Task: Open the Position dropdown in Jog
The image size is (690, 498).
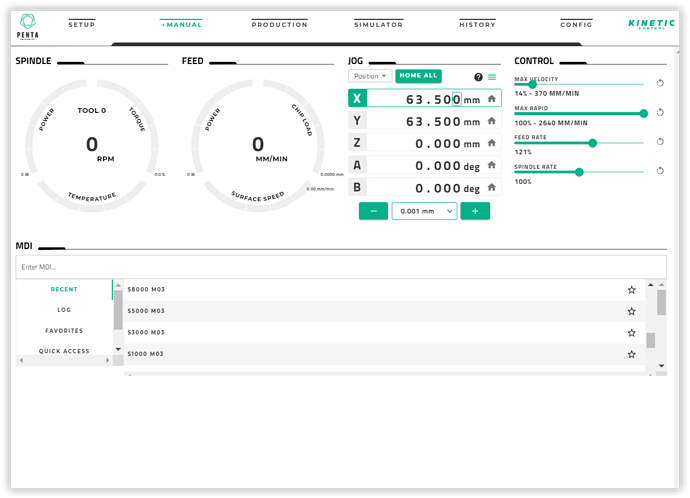Action: click(x=370, y=76)
